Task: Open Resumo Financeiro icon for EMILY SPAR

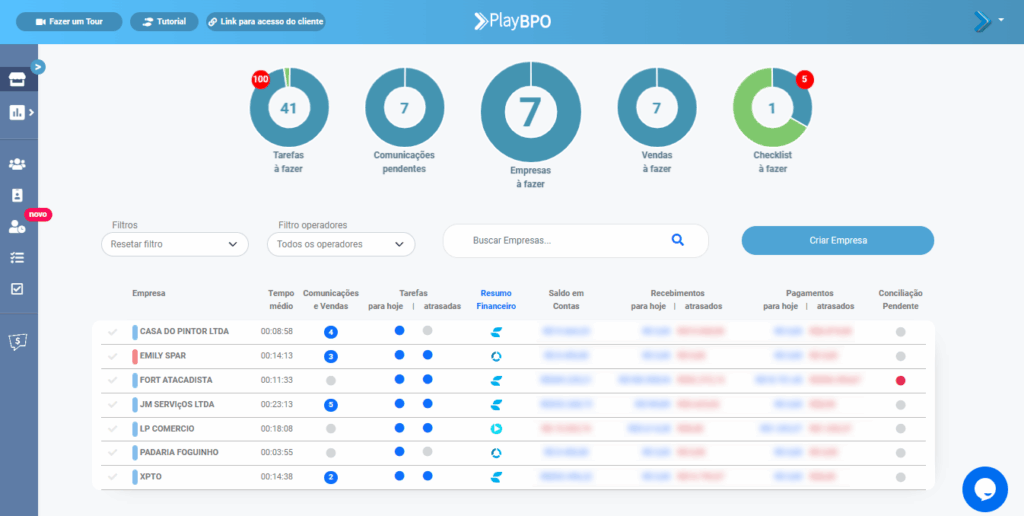Action: click(496, 356)
